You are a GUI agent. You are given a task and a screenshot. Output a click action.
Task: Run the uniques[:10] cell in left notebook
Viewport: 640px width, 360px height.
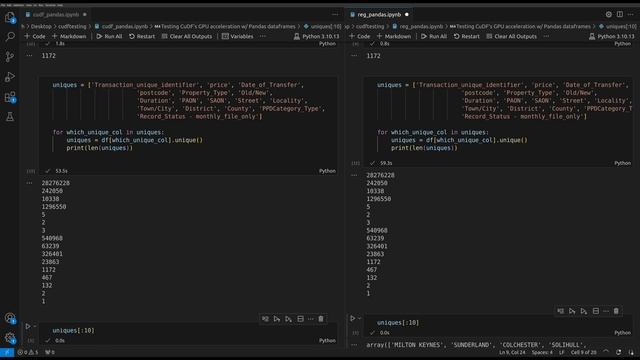(x=28, y=327)
